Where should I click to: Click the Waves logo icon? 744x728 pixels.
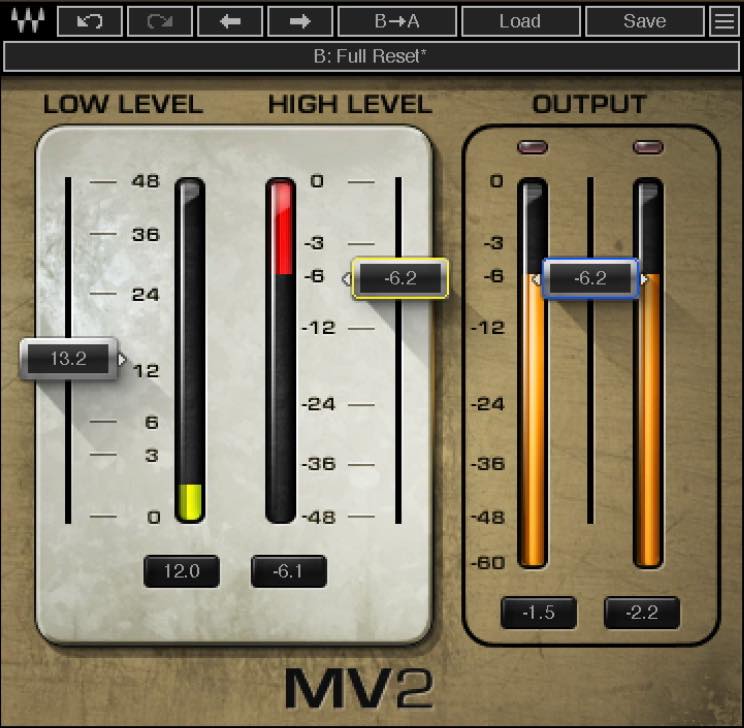pyautogui.click(x=28, y=21)
